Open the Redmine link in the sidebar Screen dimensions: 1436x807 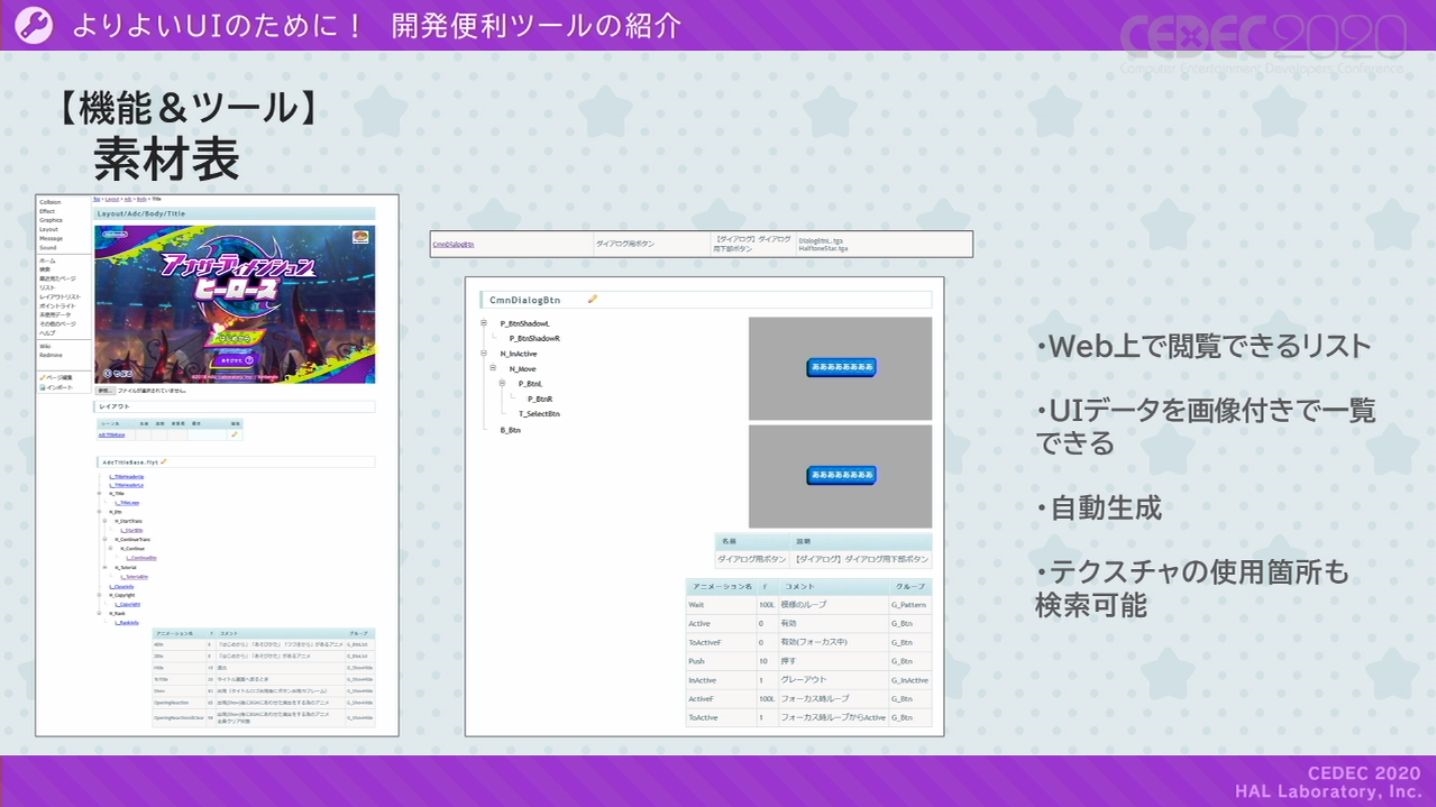point(50,355)
